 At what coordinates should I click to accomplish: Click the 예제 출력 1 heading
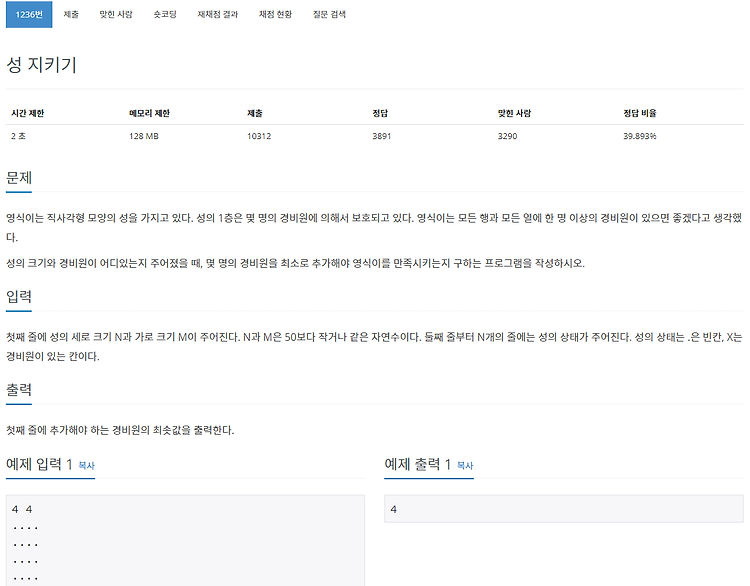point(418,464)
